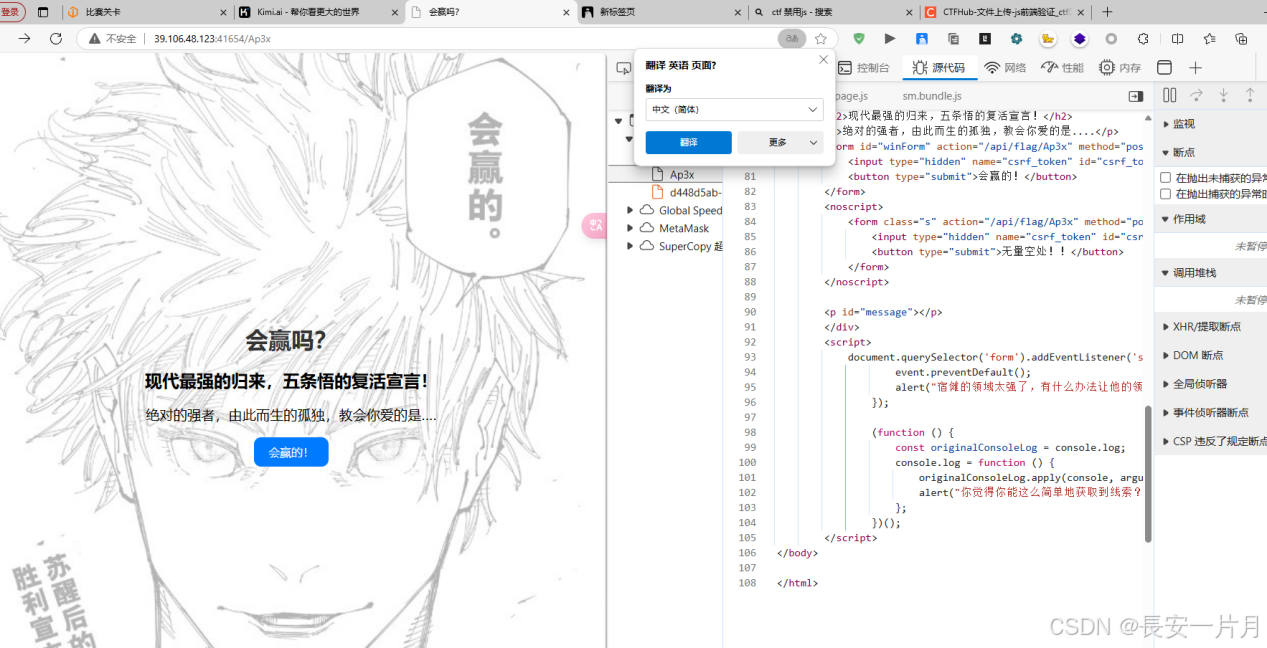Click the step into debugger arrow
Image resolution: width=1267 pixels, height=648 pixels.
coord(1223,95)
